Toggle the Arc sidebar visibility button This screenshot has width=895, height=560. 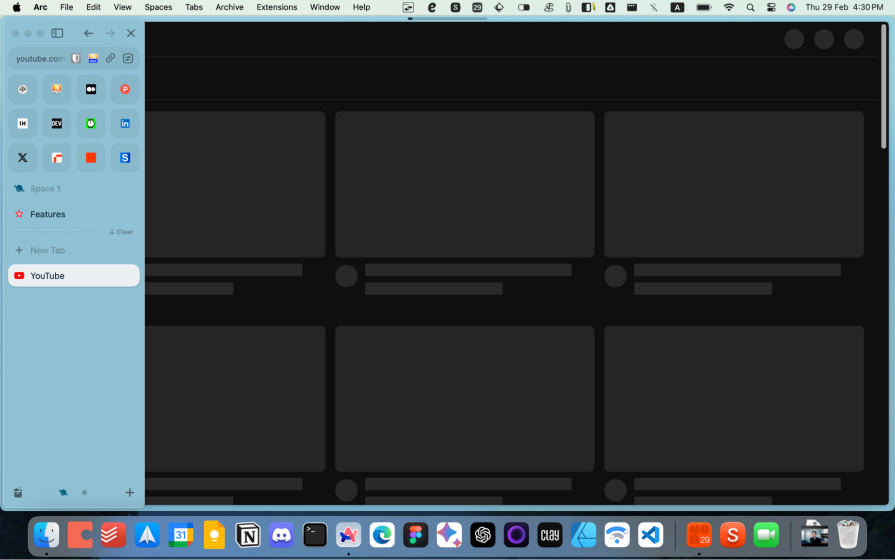[57, 33]
